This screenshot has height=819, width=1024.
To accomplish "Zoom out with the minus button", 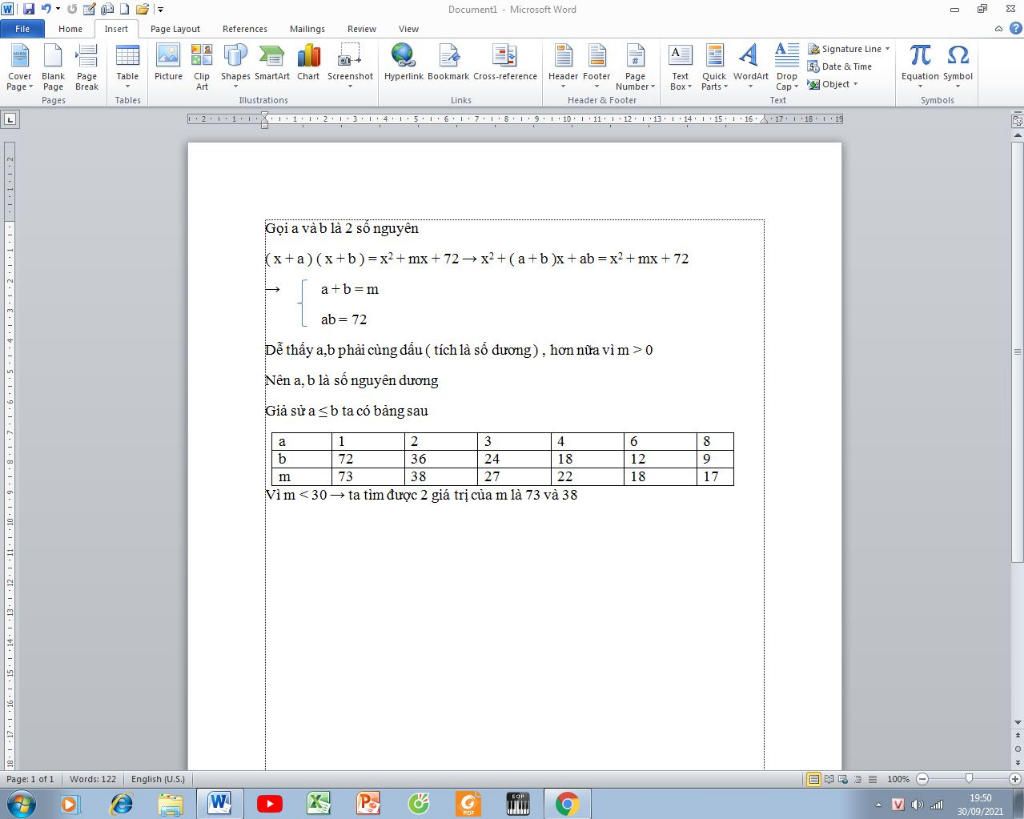I will [922, 779].
